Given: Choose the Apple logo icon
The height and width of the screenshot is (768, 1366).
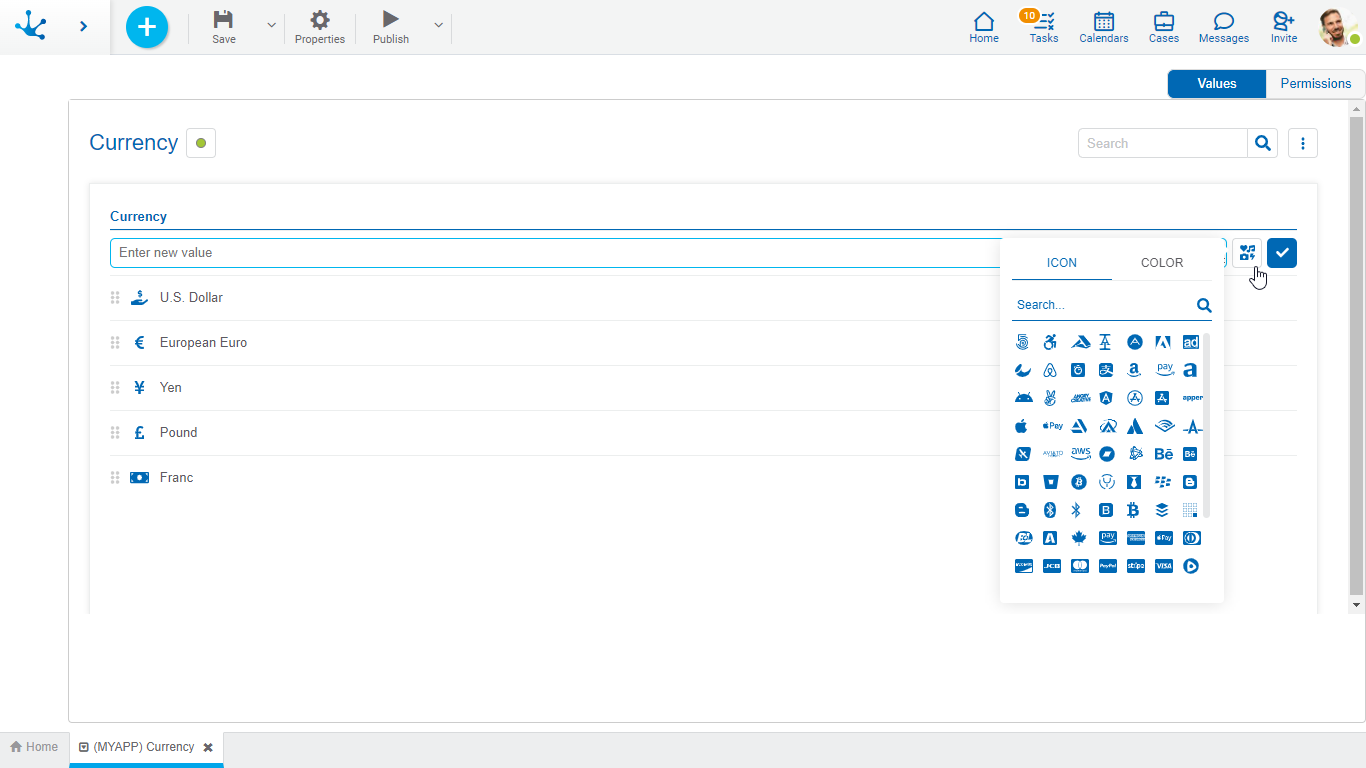Looking at the screenshot, I should 1022,426.
